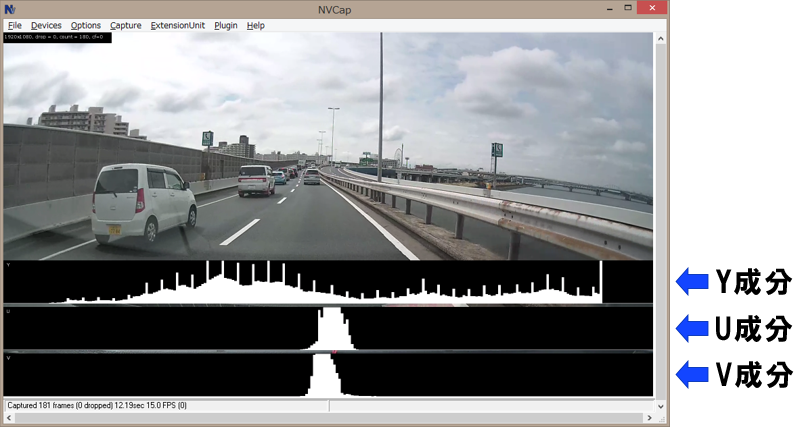Click the NVCap app icon in title bar

(x=10, y=9)
